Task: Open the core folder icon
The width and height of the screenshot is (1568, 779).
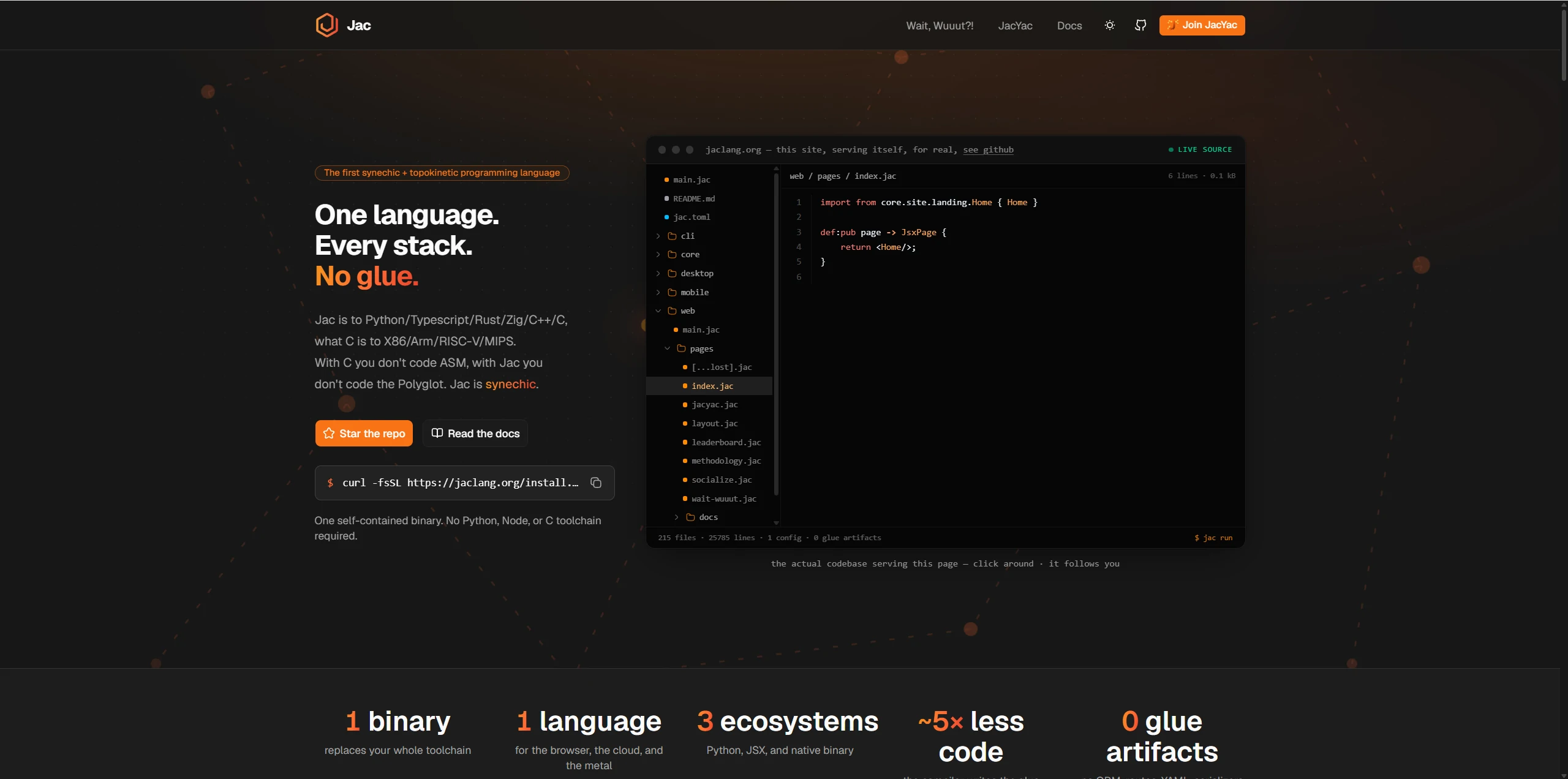Action: point(672,254)
